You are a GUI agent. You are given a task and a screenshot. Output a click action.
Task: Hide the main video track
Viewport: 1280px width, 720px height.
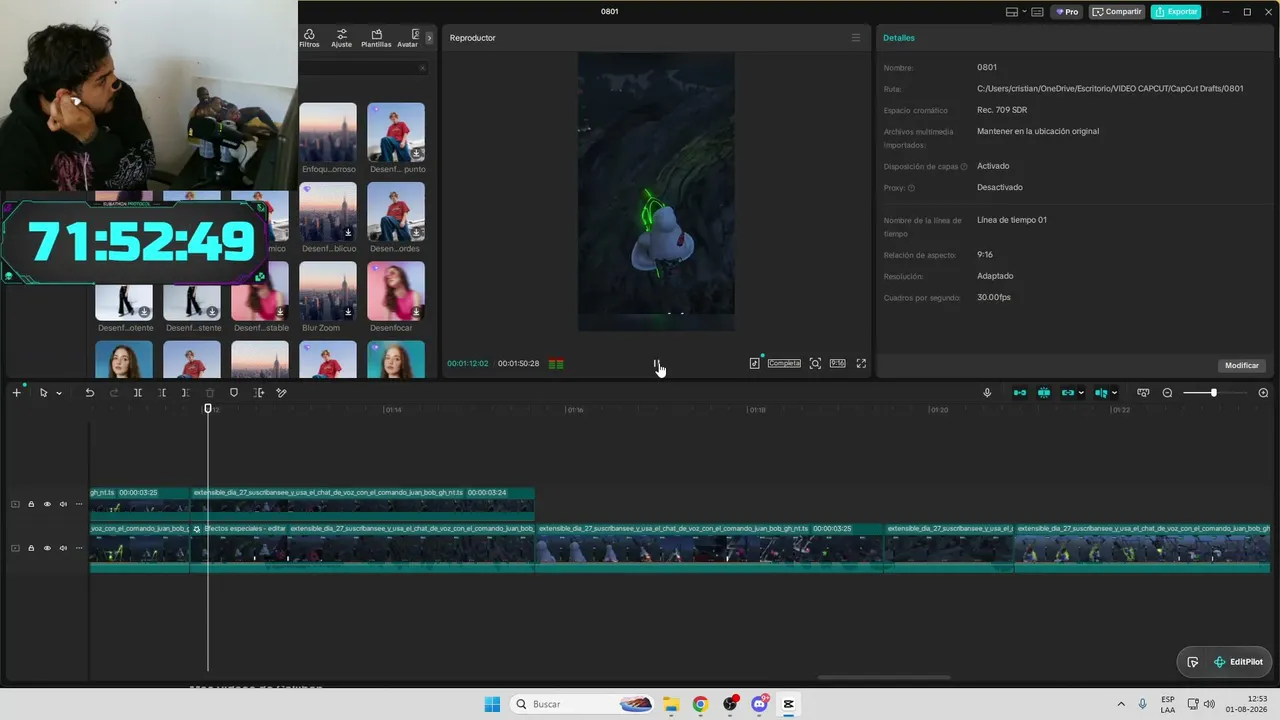[x=47, y=548]
